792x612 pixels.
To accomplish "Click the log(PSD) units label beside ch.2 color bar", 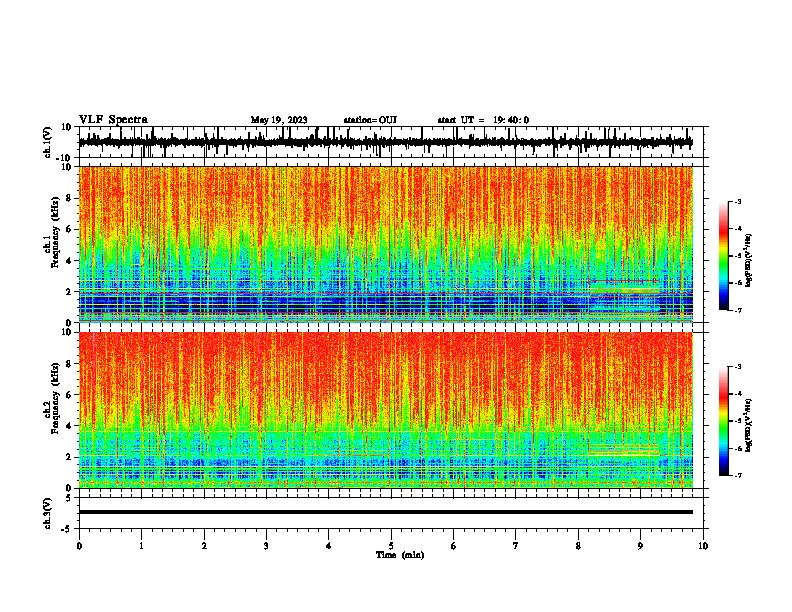I will [749, 425].
